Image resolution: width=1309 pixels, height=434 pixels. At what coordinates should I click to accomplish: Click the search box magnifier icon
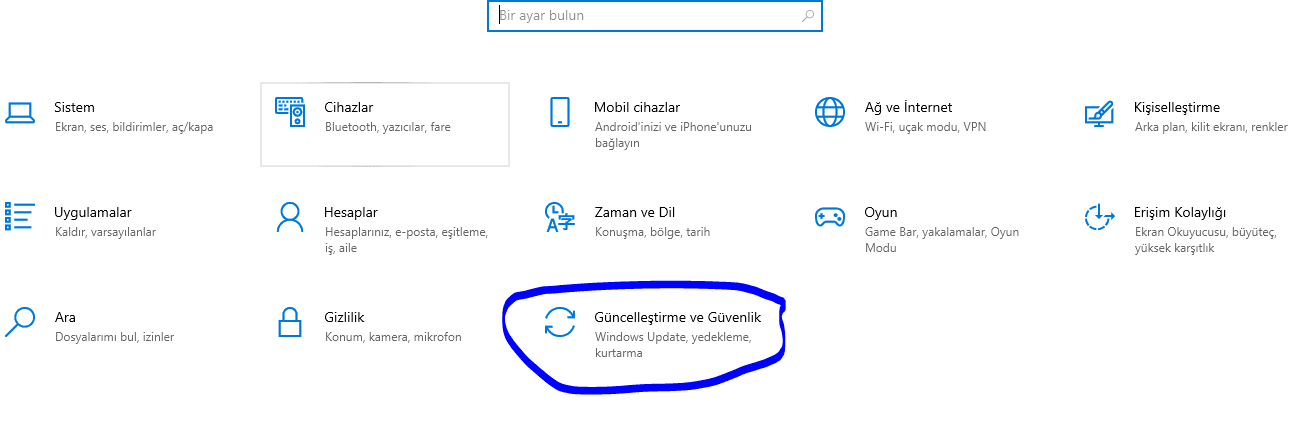pyautogui.click(x=808, y=16)
